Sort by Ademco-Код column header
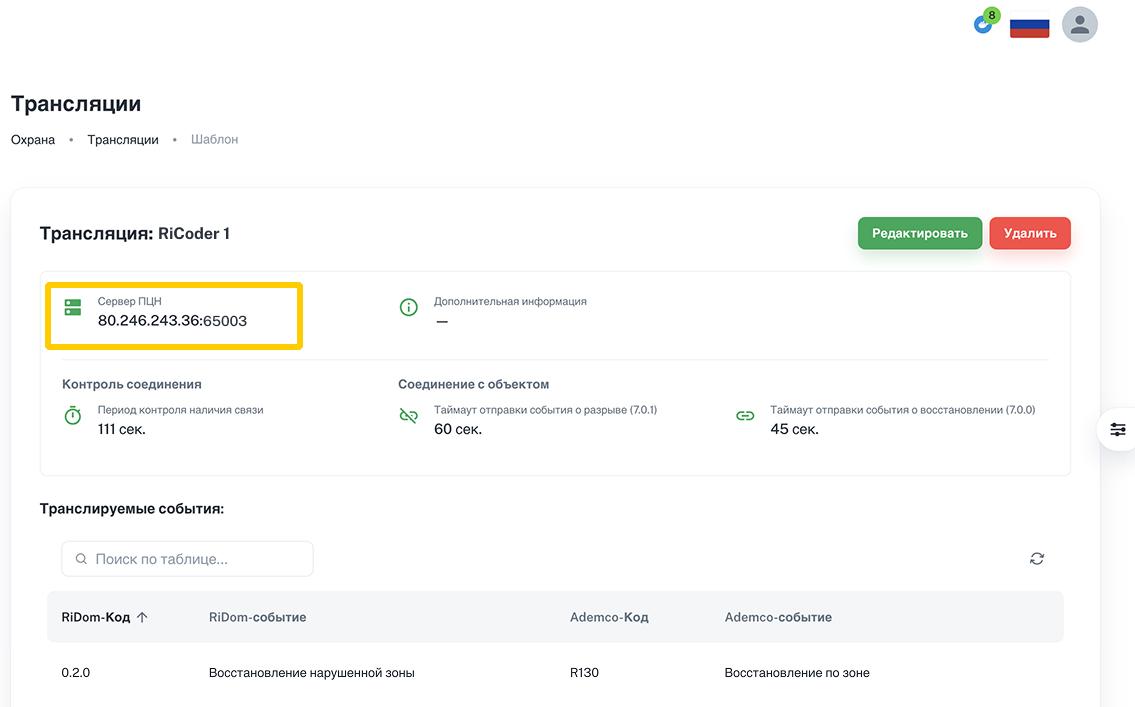Image resolution: width=1135 pixels, height=707 pixels. (x=609, y=617)
